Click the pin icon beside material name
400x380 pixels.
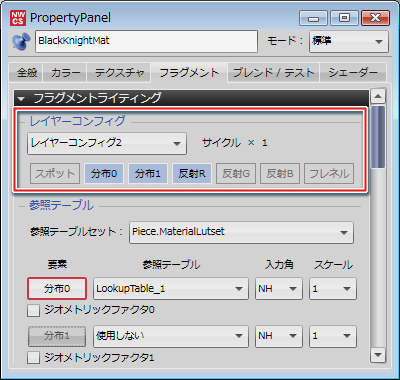[21, 41]
